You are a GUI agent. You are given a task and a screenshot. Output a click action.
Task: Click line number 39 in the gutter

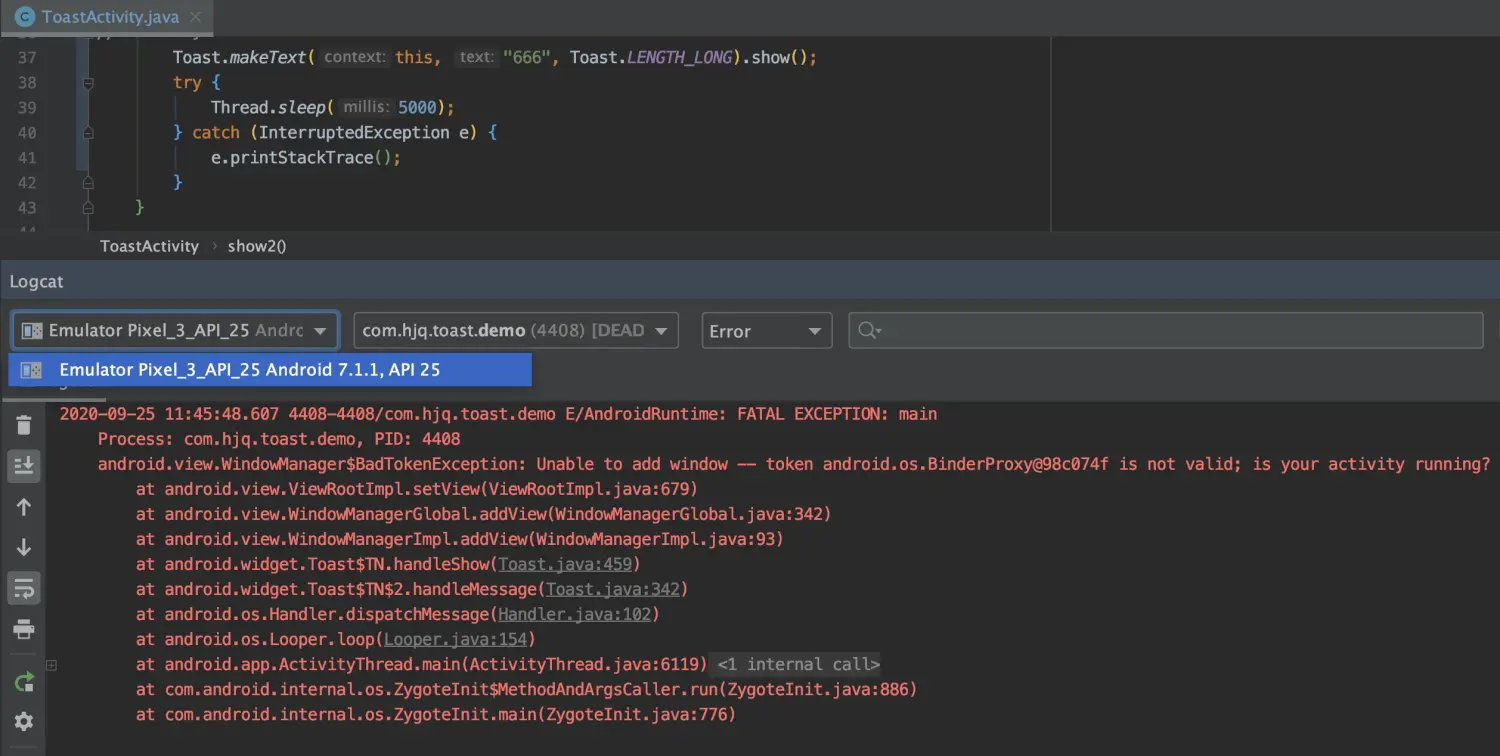(27, 108)
